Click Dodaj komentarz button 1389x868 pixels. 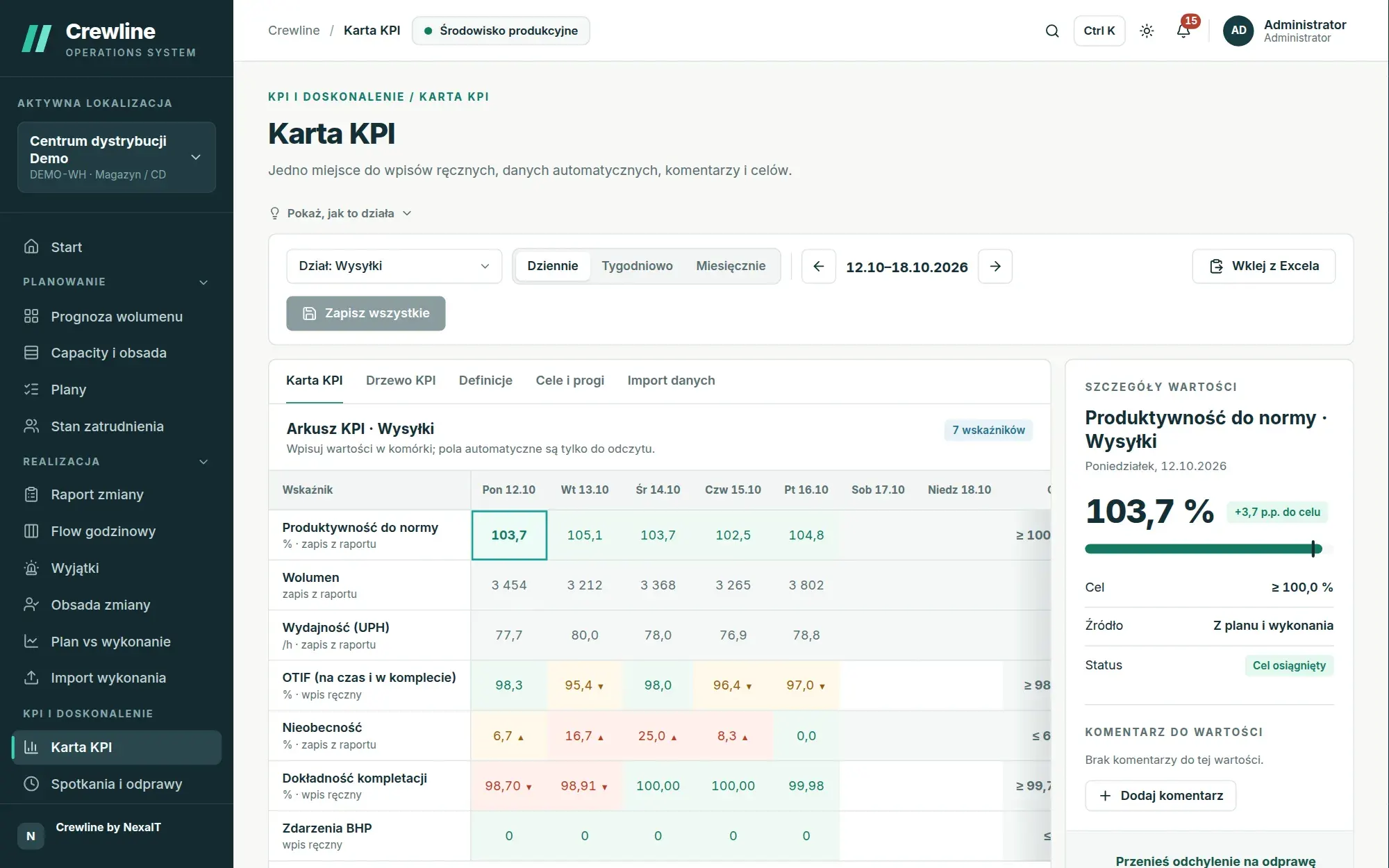click(x=1161, y=796)
